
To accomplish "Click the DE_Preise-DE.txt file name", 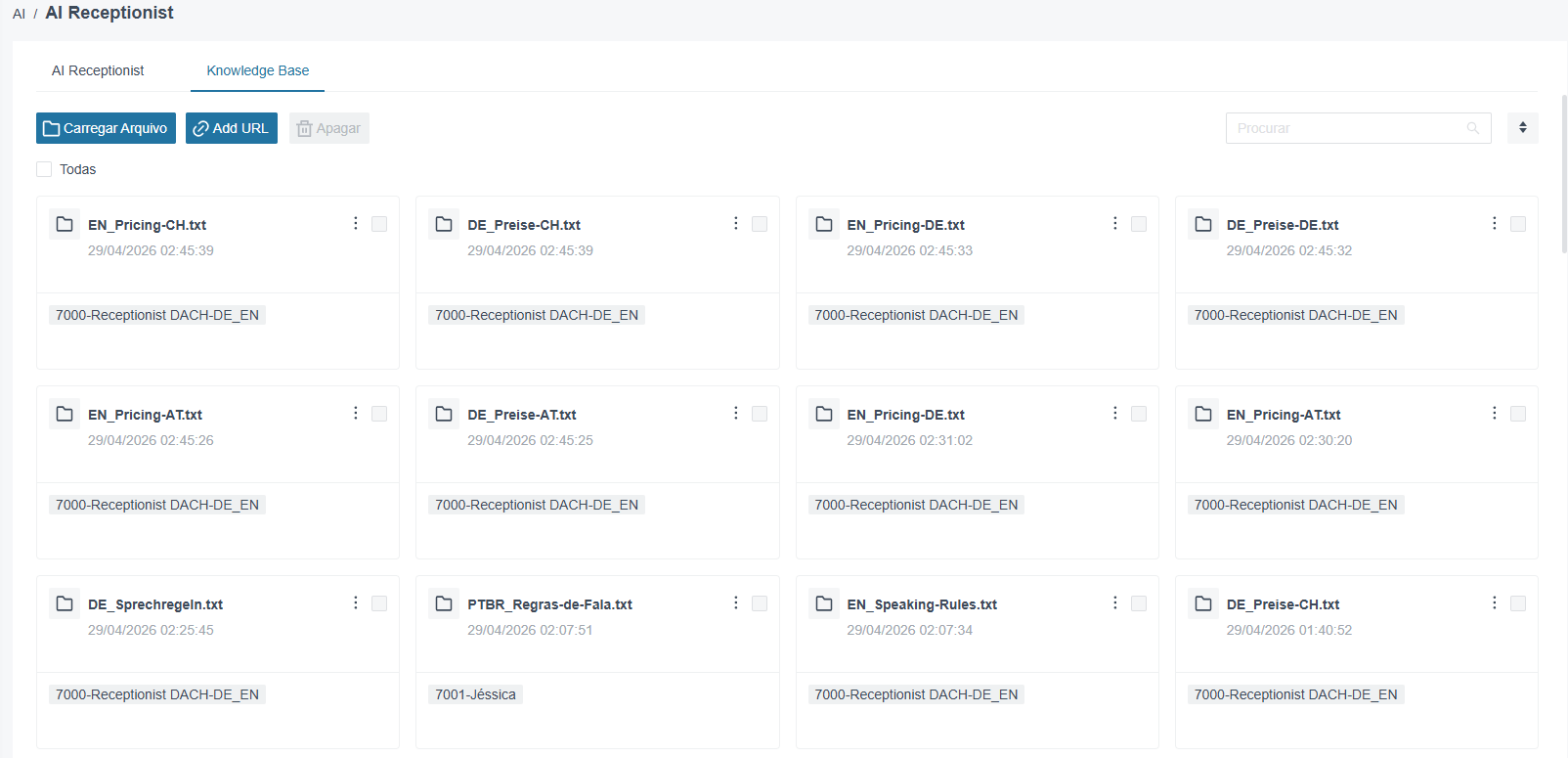I will 1283,225.
